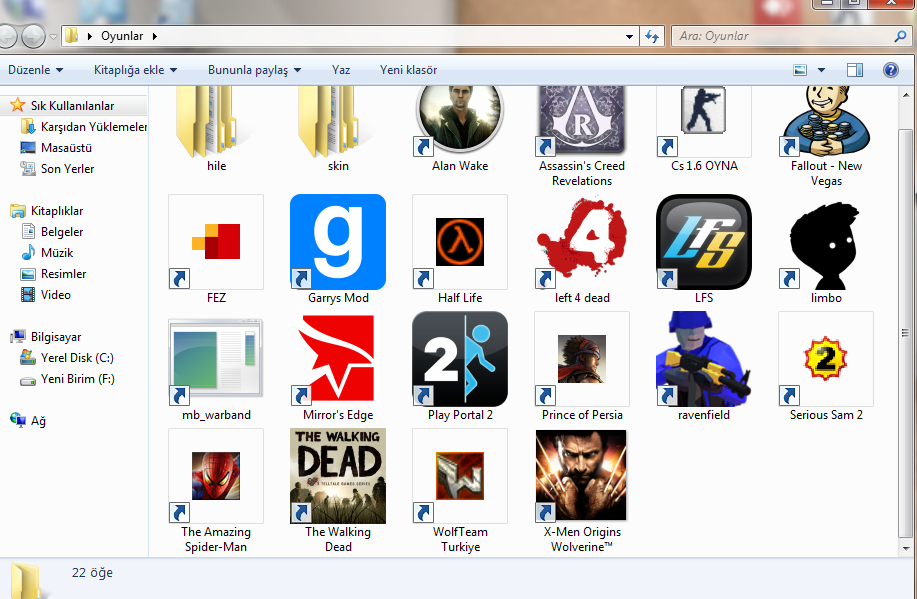
Task: Click Yaz in the toolbar
Action: 341,70
